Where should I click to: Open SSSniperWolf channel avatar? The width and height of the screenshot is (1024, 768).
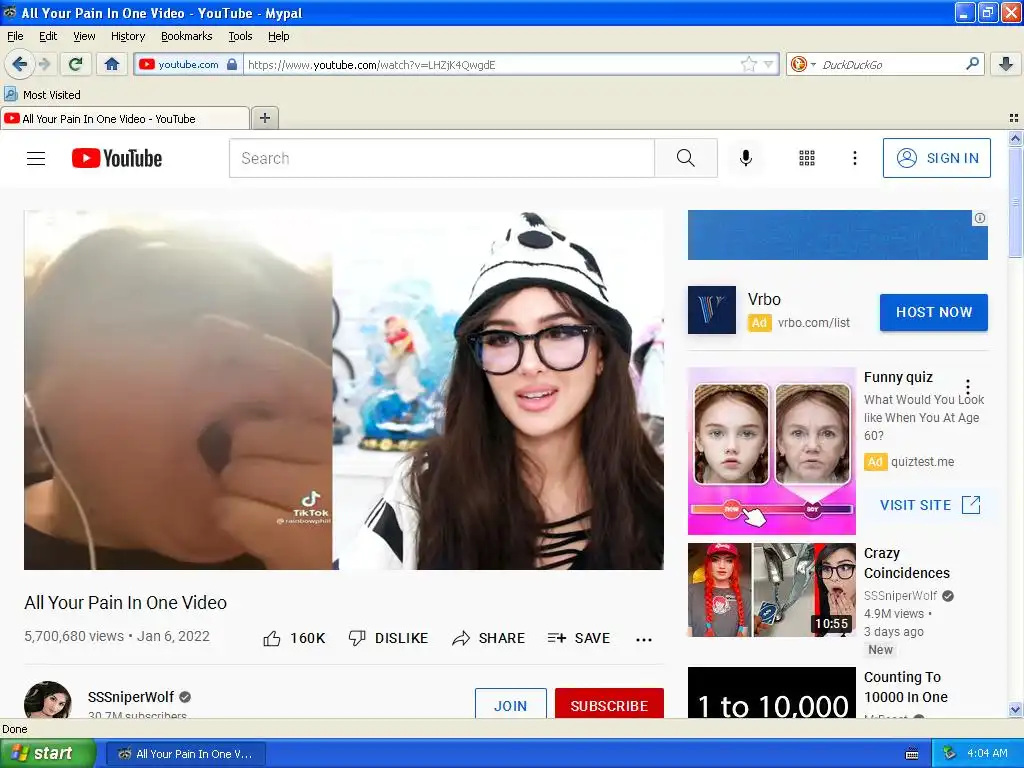point(48,700)
